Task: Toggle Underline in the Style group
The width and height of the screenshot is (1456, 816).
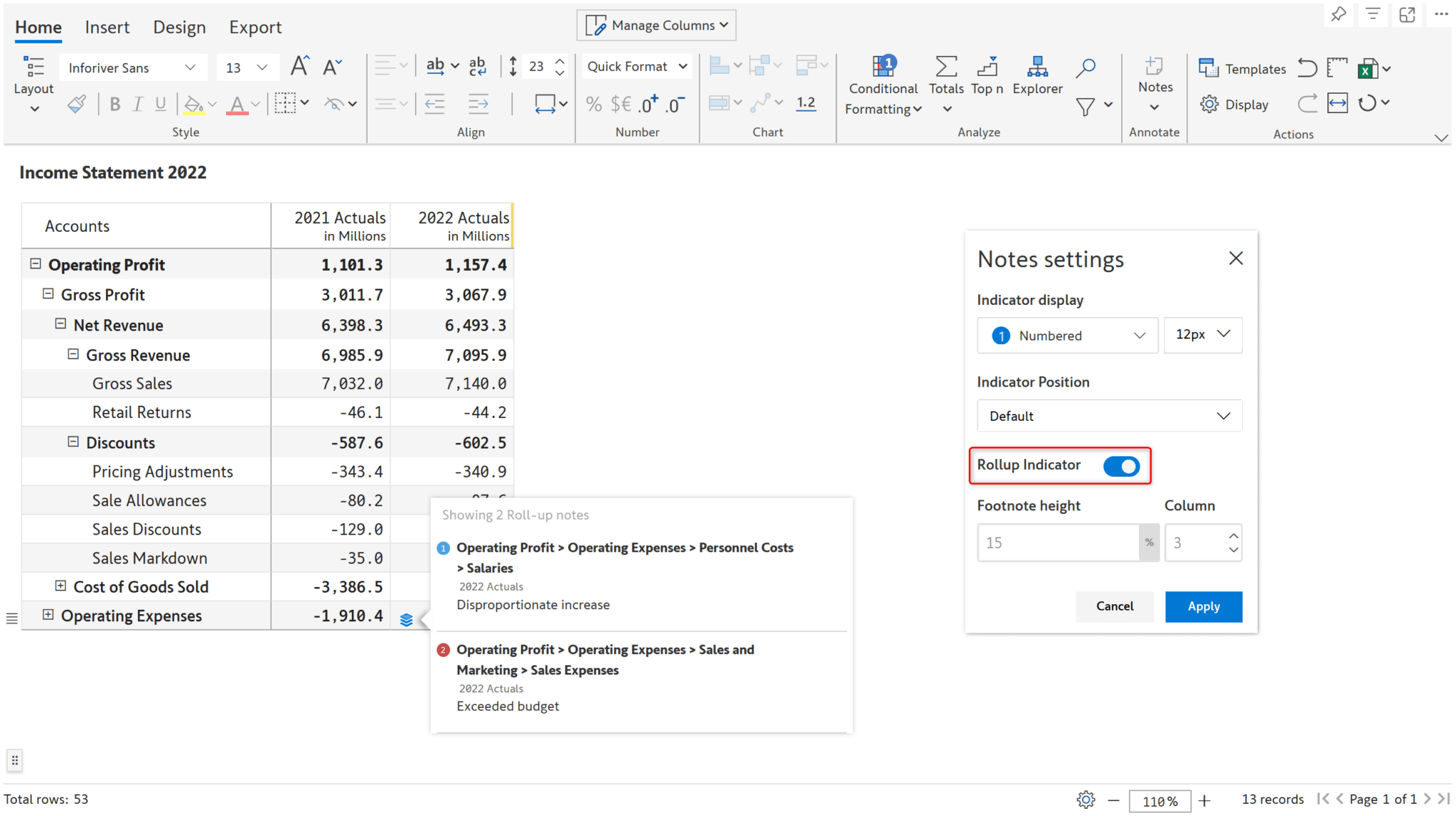Action: (x=161, y=104)
